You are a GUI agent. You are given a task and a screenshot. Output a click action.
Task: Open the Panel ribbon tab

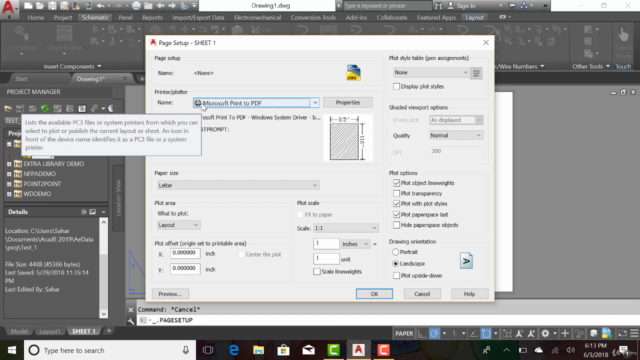coord(125,18)
